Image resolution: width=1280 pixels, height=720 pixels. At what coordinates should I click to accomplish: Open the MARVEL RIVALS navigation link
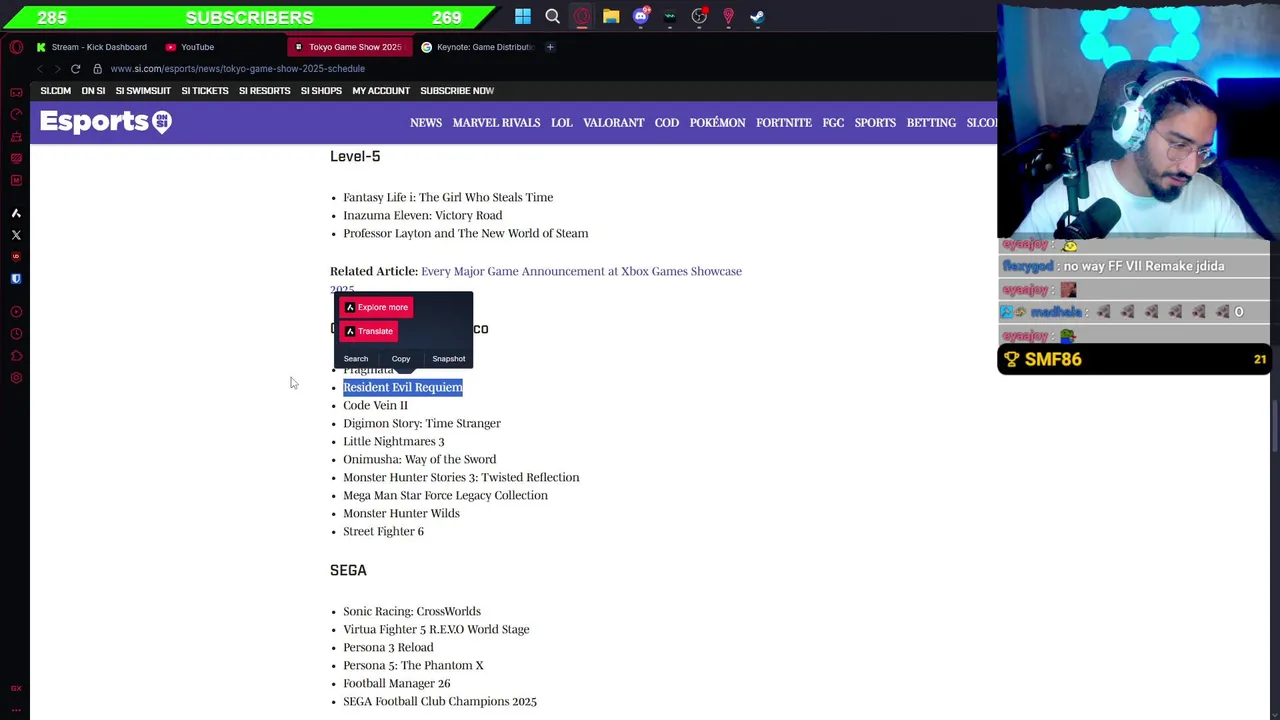[x=496, y=123]
